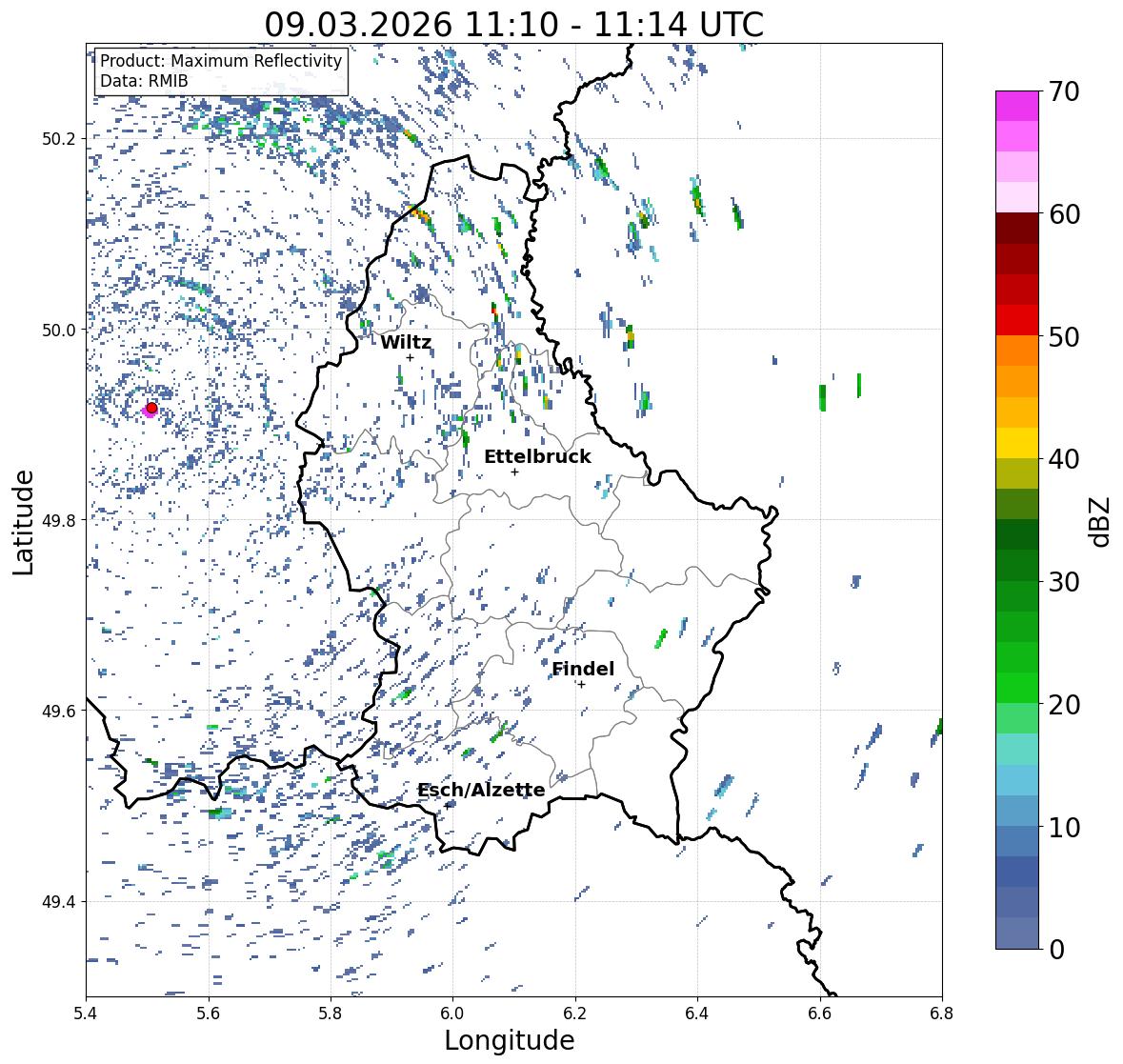The width and height of the screenshot is (1123, 1064).
Task: Click the "Product: Maximum Reflectivity" label
Action: pos(221,61)
